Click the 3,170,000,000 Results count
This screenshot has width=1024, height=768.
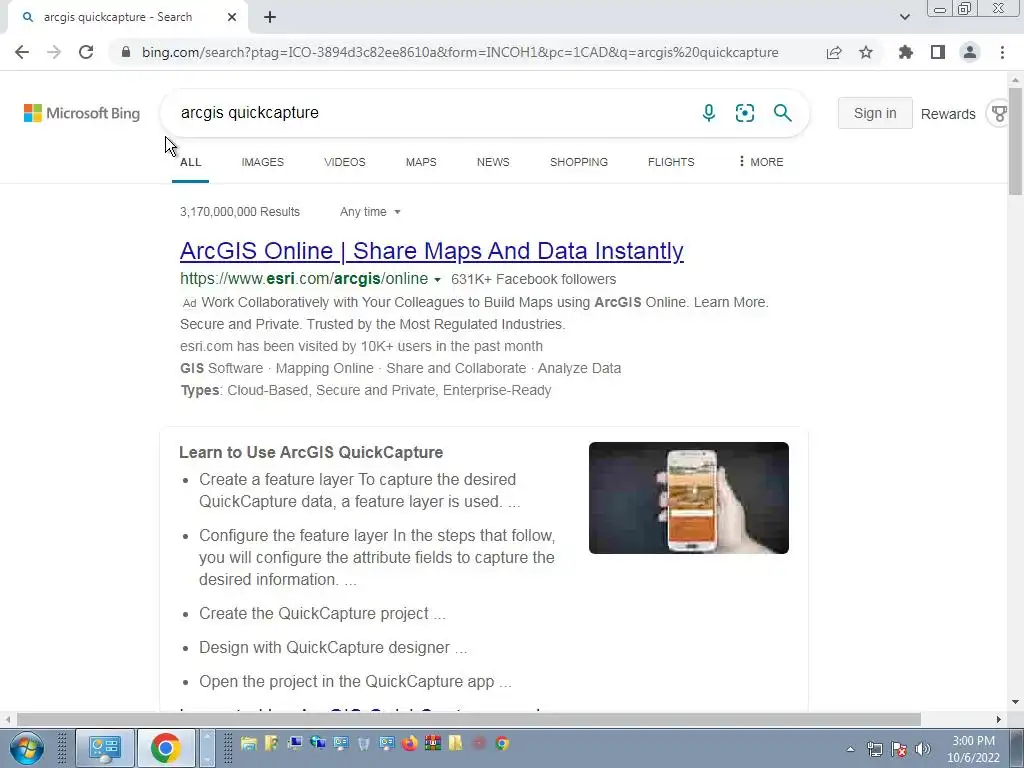point(240,212)
